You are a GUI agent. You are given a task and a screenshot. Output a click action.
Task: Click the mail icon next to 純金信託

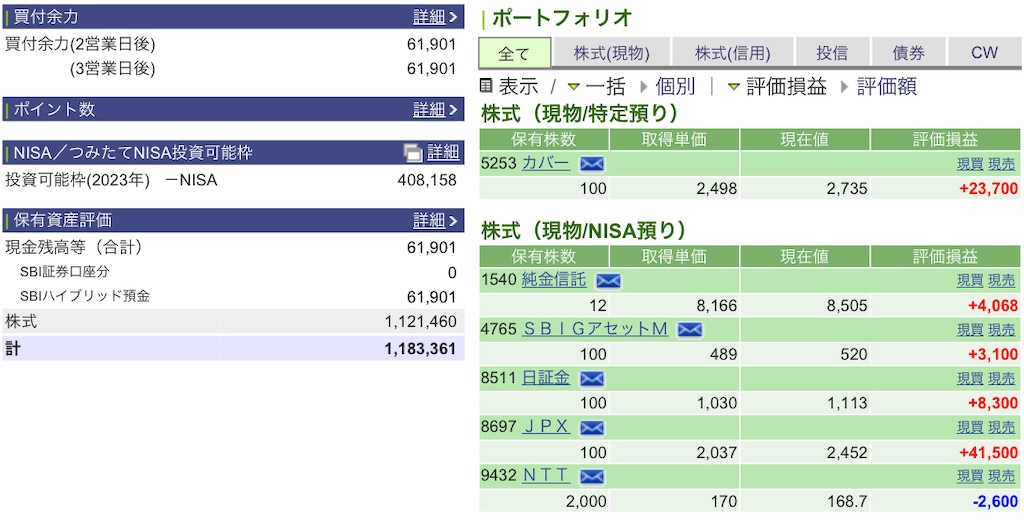(608, 281)
